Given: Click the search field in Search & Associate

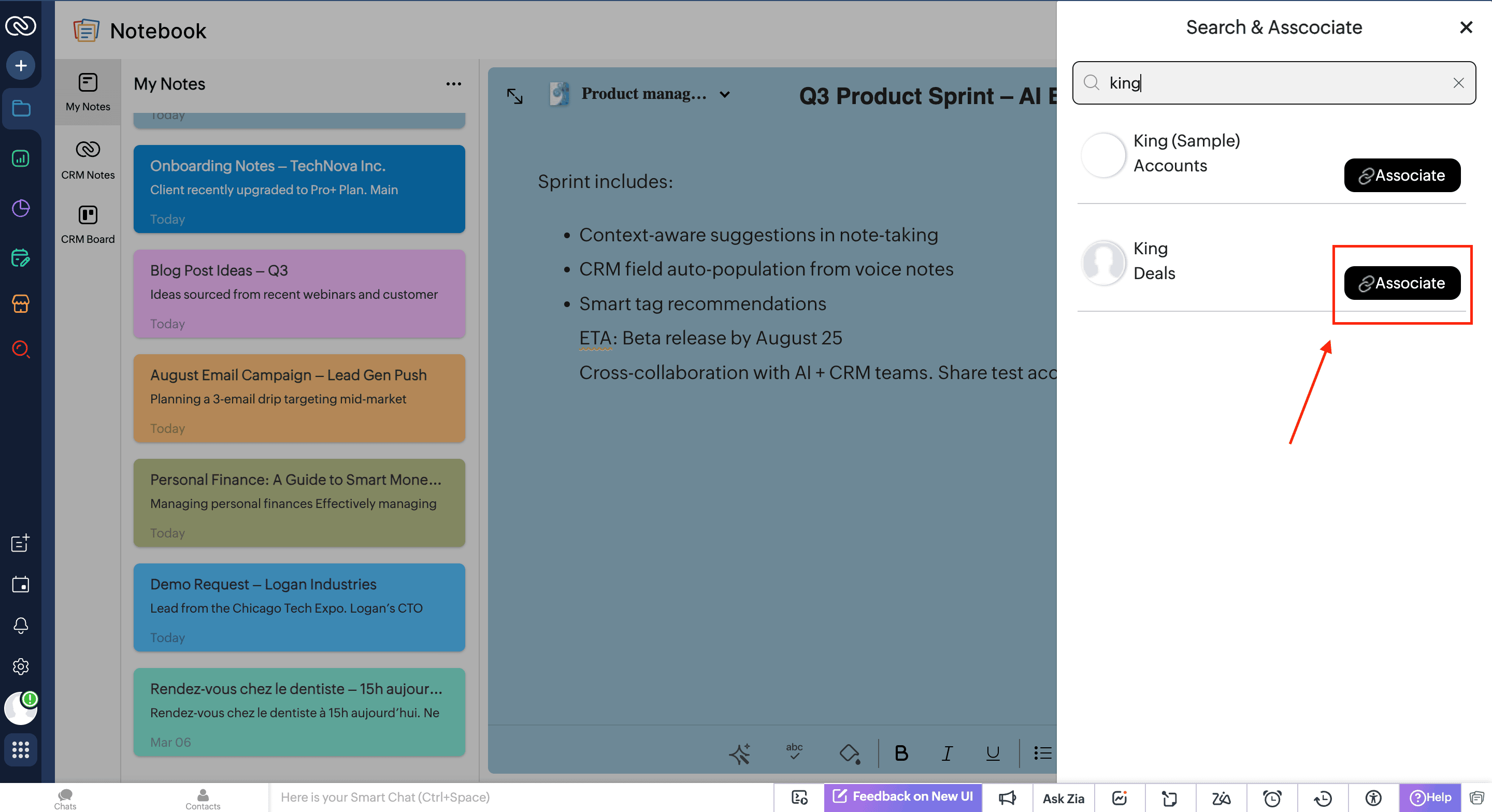Looking at the screenshot, I should [1268, 83].
